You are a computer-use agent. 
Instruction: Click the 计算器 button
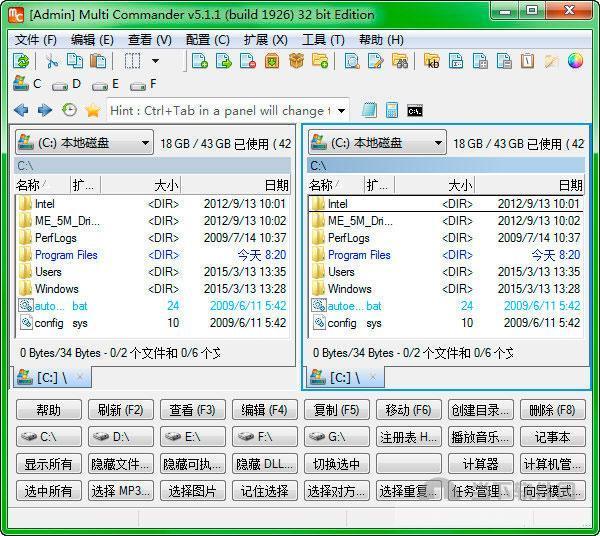[x=481, y=464]
